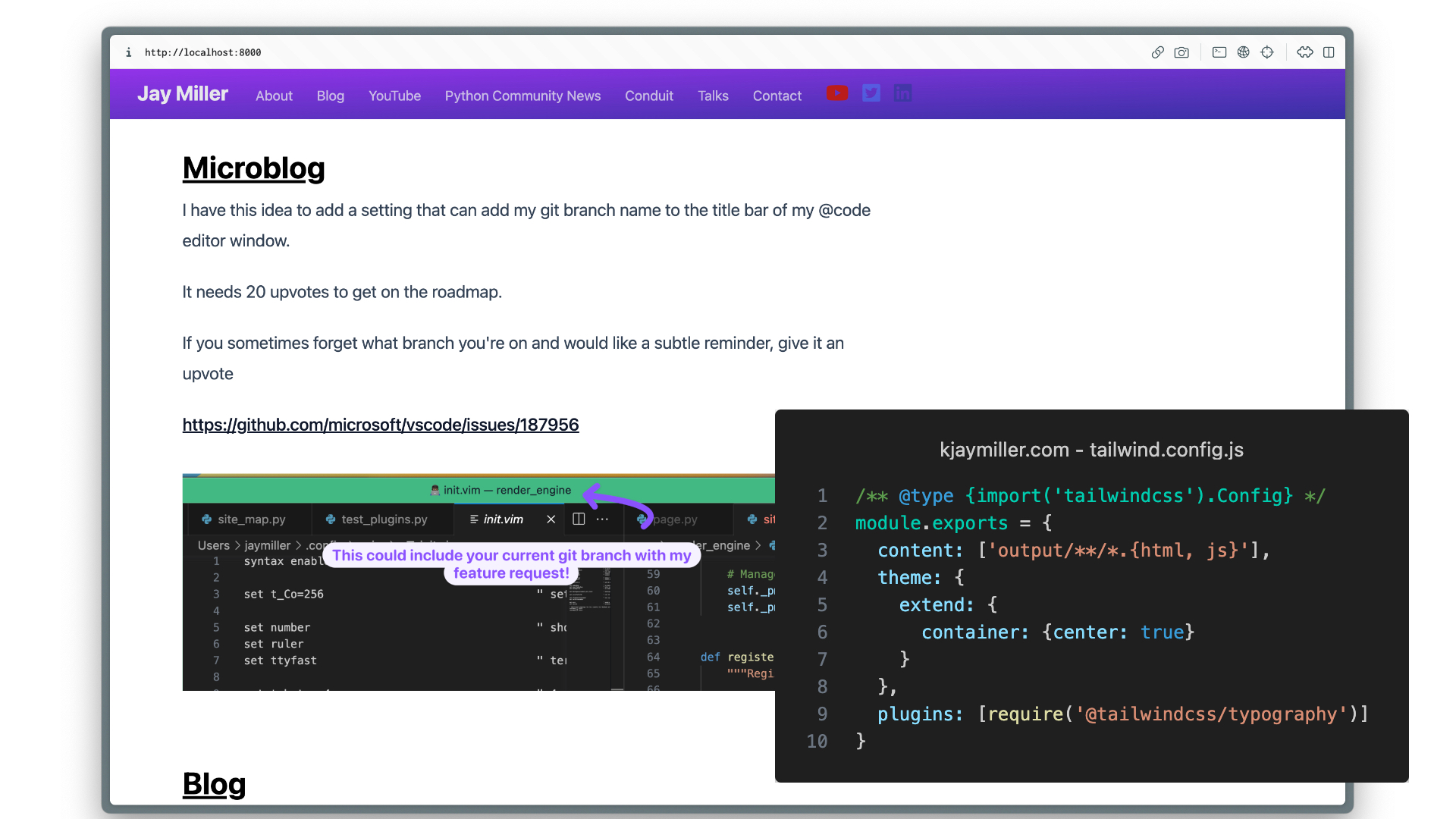This screenshot has height=819, width=1456.
Task: Click the localhost:8000 address field
Action: click(202, 52)
